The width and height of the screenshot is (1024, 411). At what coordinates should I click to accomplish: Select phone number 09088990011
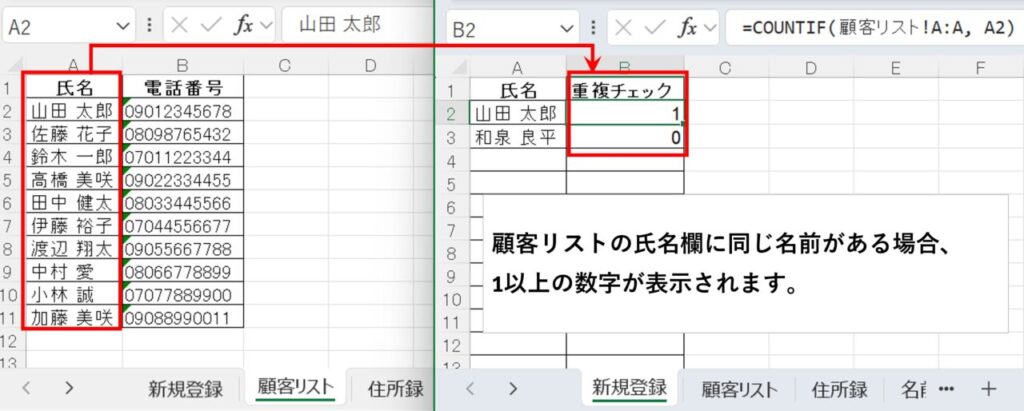182,318
